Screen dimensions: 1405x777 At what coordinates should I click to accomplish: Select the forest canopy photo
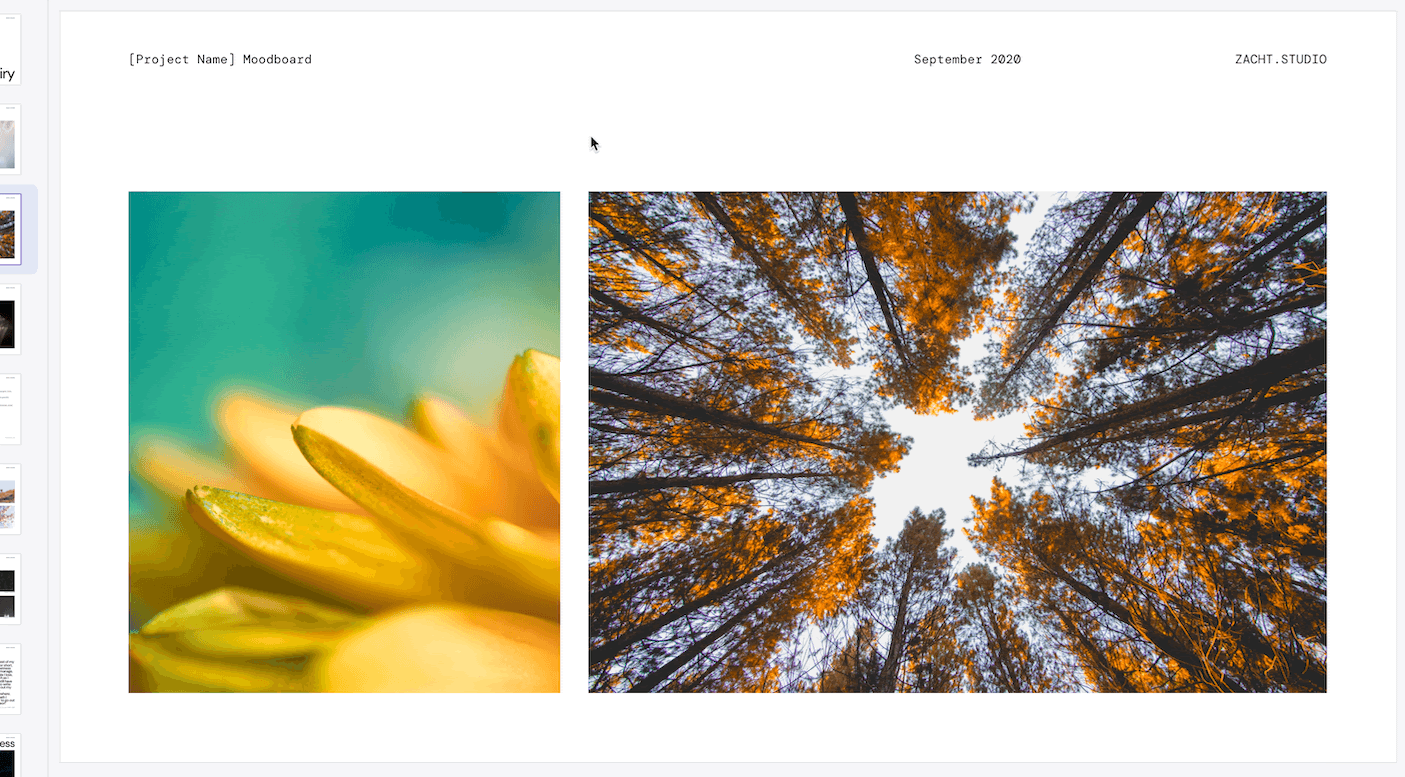957,442
